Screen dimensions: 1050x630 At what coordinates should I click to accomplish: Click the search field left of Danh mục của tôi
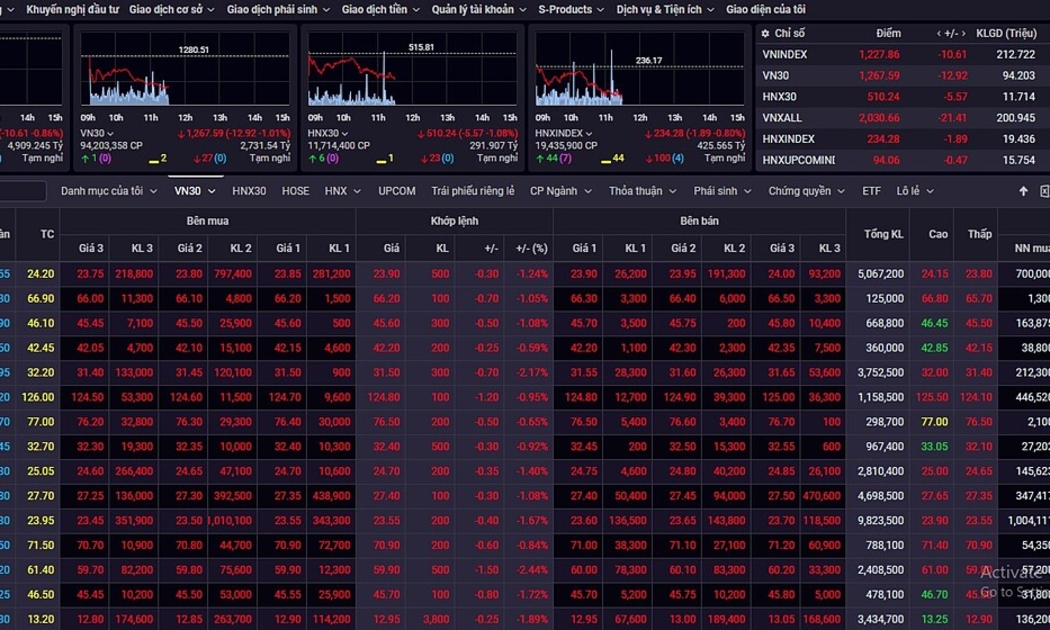(22, 191)
